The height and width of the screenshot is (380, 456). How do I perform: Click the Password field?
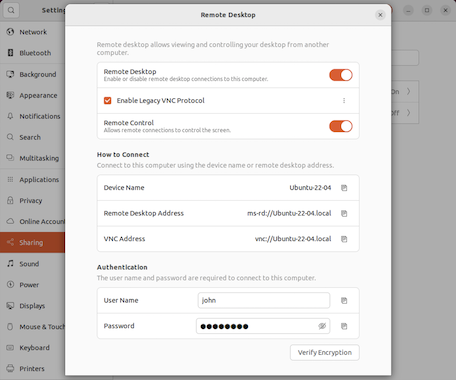pos(263,326)
